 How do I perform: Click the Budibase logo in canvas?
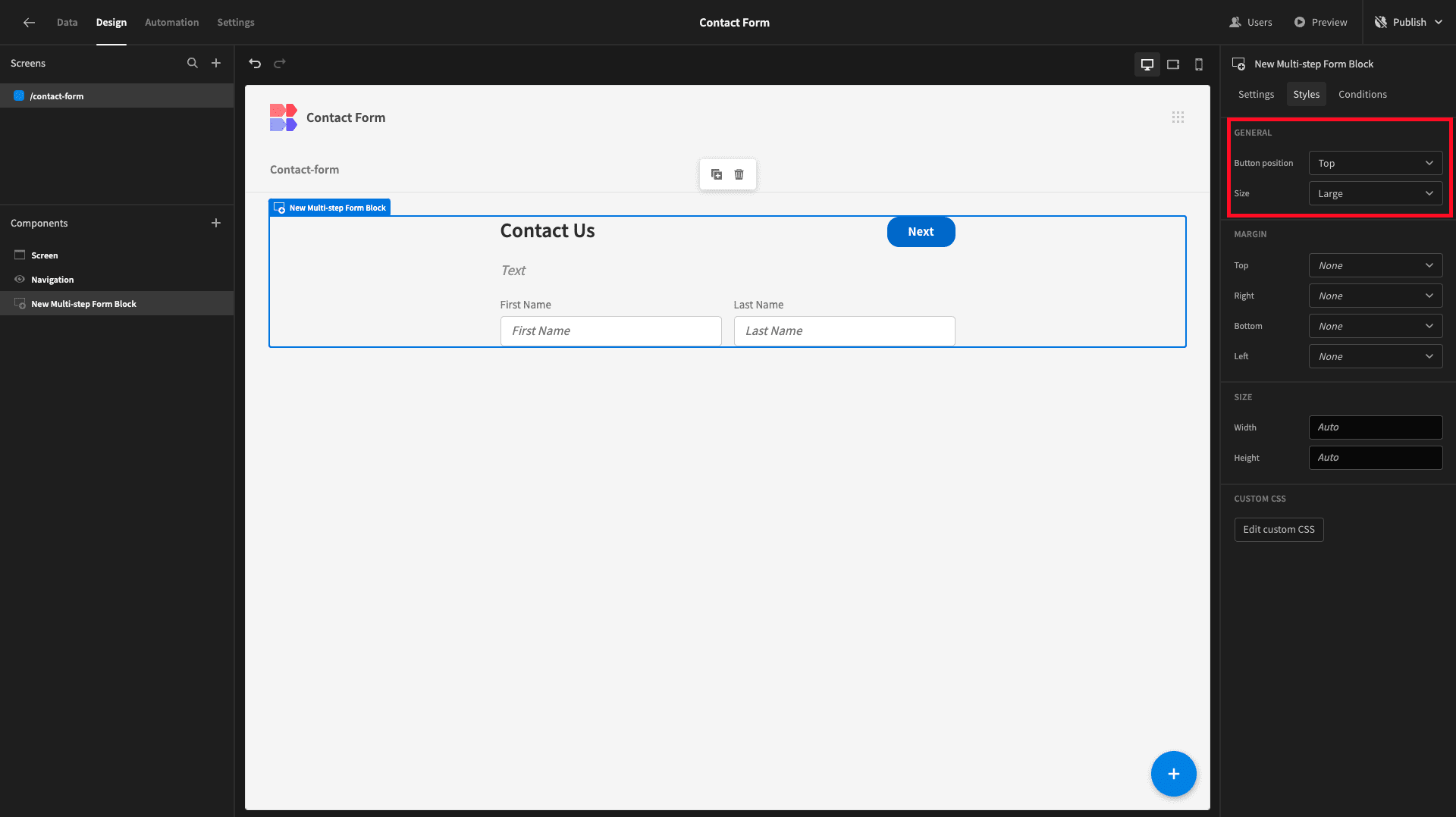[284, 117]
